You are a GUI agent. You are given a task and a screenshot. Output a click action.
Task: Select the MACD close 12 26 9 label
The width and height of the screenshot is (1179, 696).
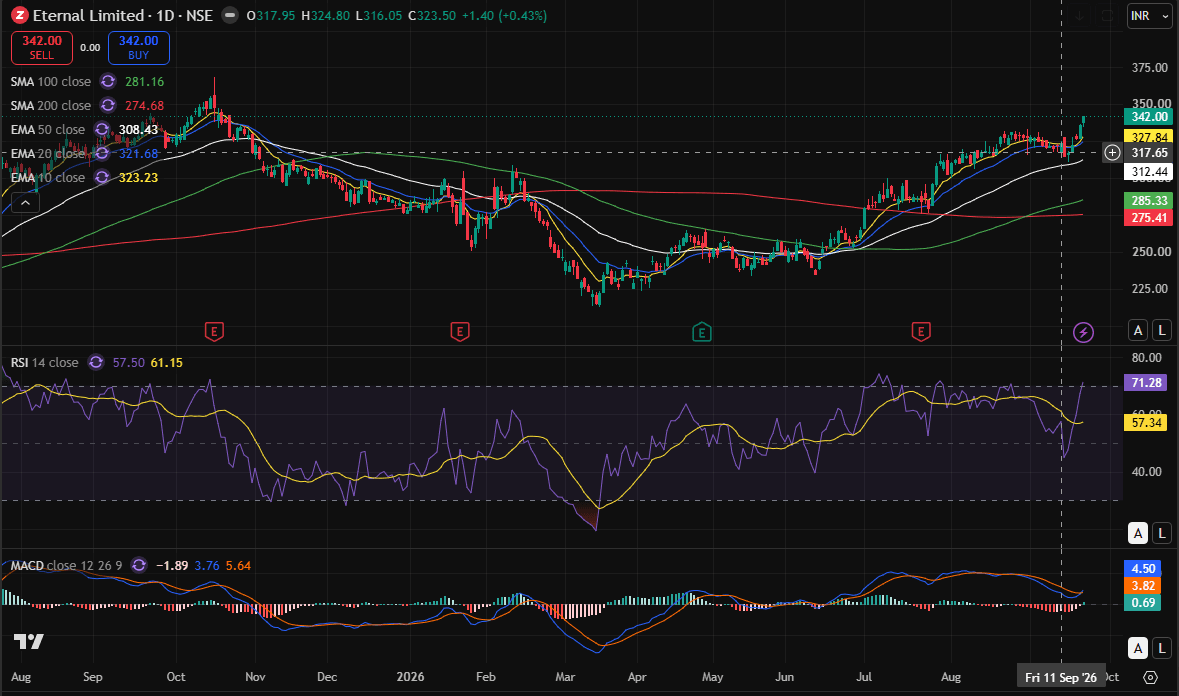[x=66, y=565]
